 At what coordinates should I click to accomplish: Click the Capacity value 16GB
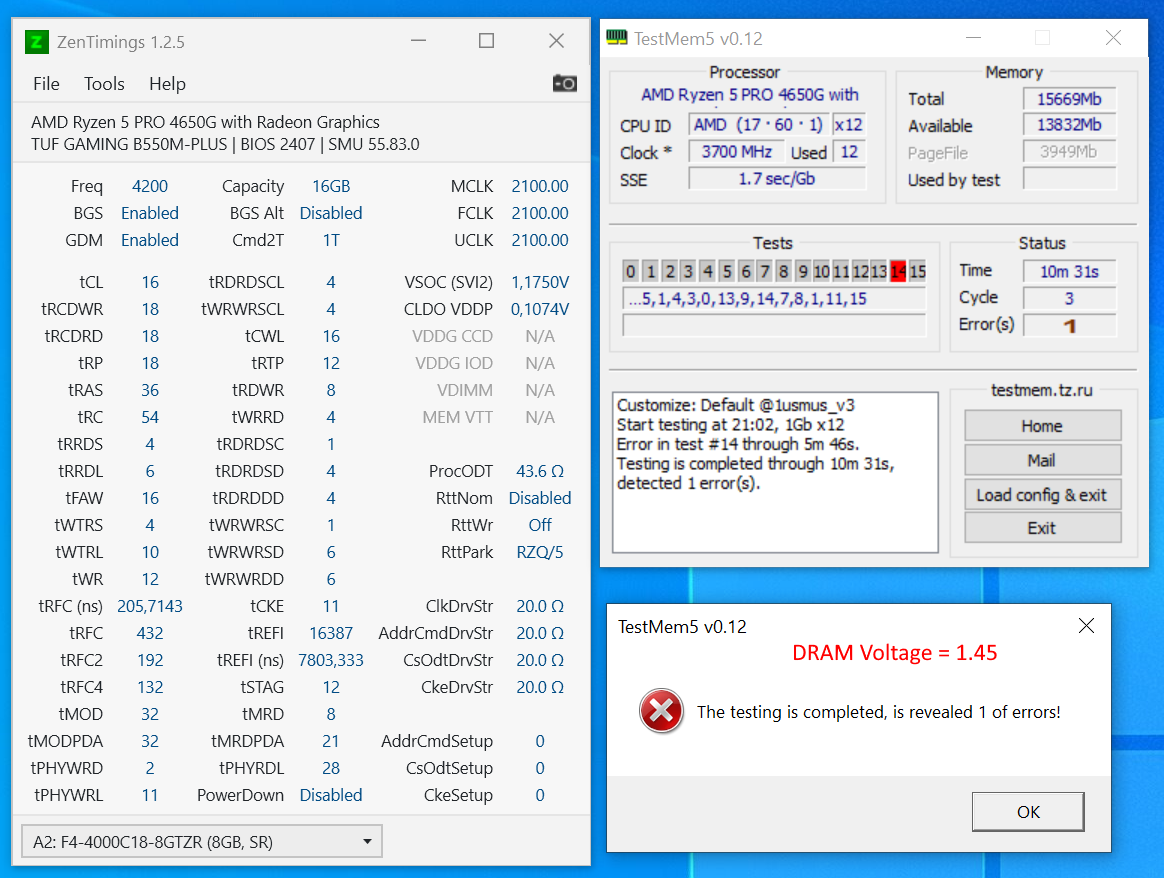pos(331,186)
